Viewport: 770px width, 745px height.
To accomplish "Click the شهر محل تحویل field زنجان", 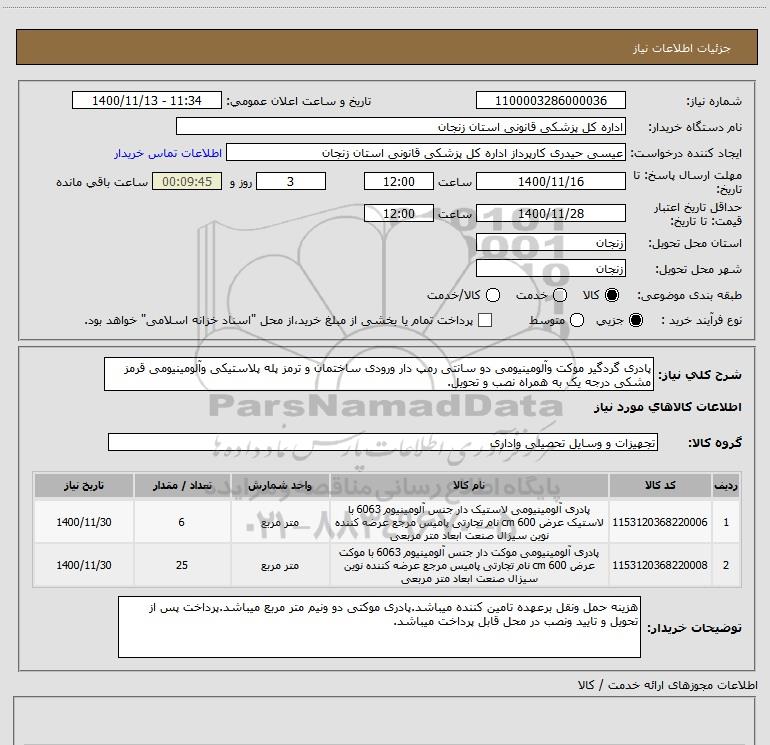I will click(x=550, y=269).
